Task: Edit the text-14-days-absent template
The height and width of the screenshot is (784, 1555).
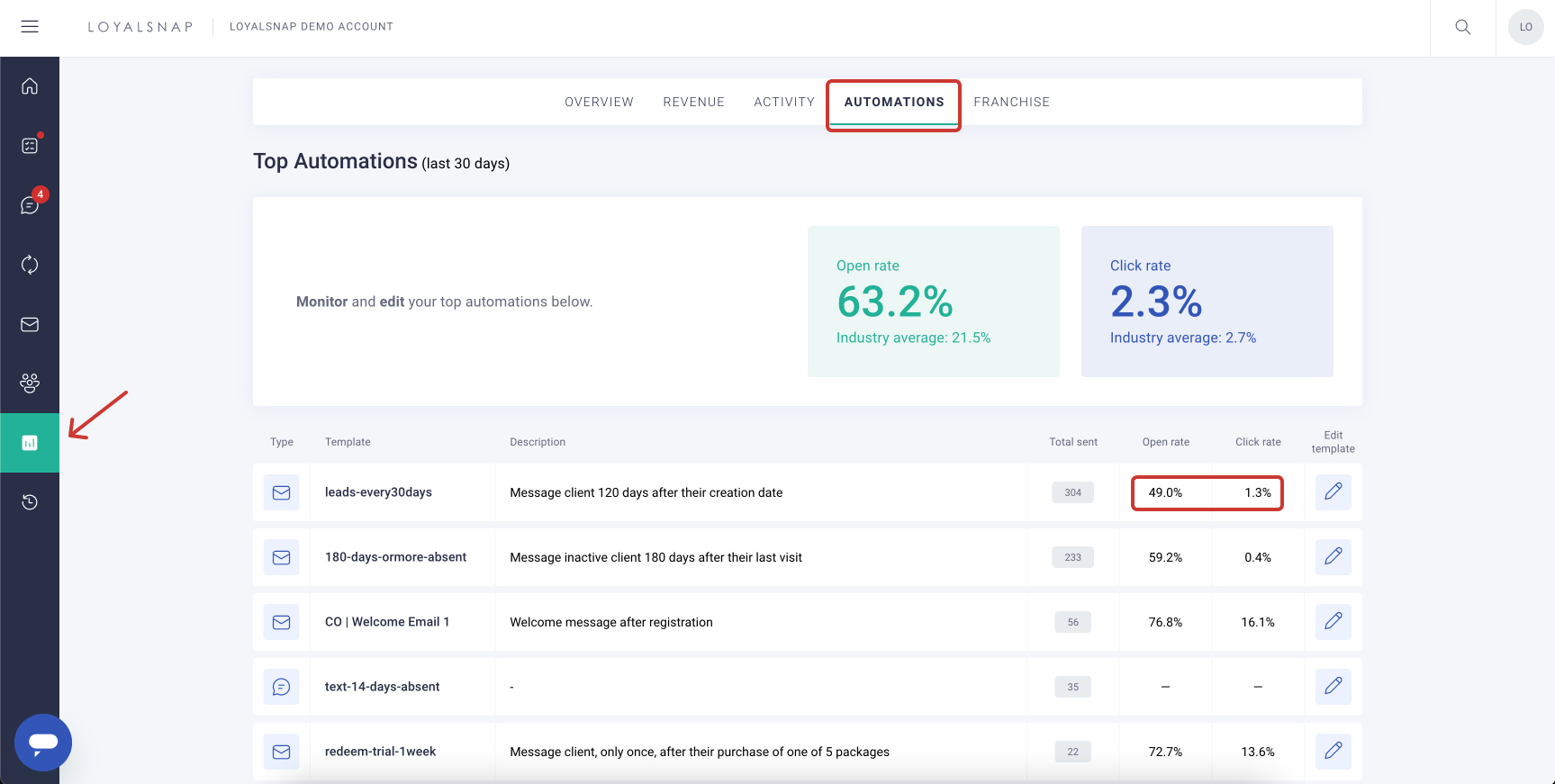Action: click(x=1333, y=687)
